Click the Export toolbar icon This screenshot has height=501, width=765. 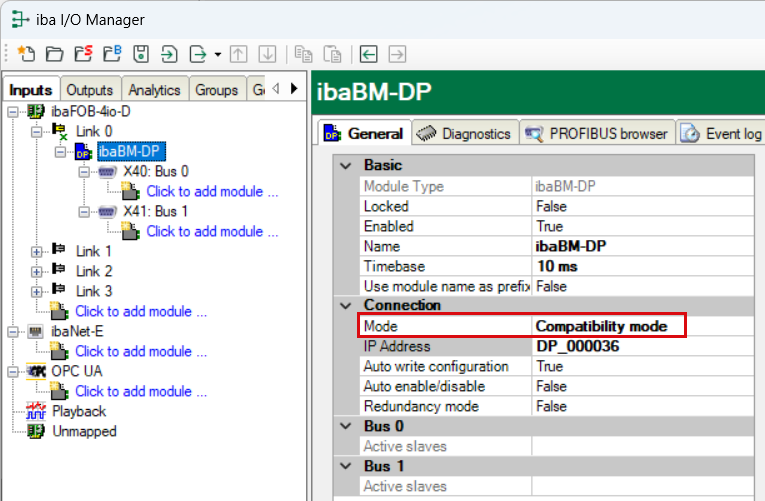(x=198, y=53)
